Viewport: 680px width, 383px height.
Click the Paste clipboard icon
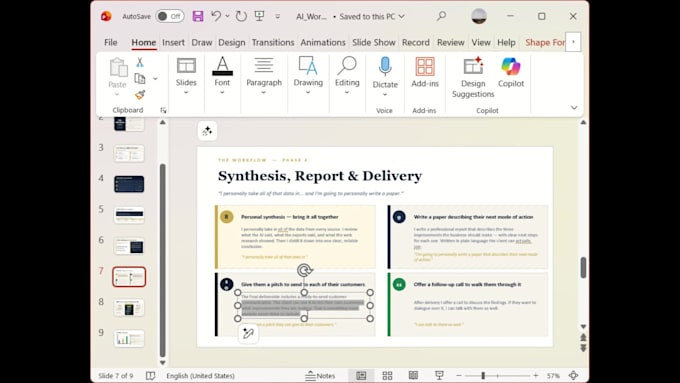(x=118, y=68)
